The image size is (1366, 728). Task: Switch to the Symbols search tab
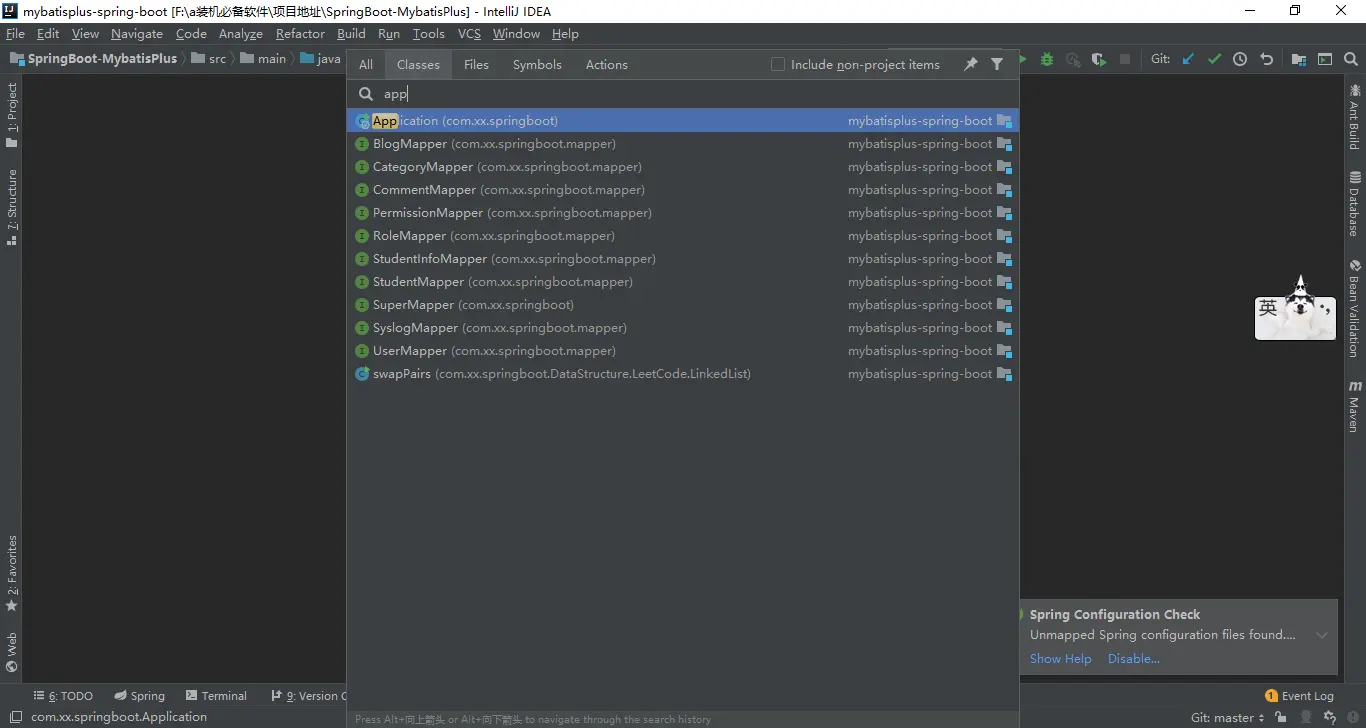(537, 64)
